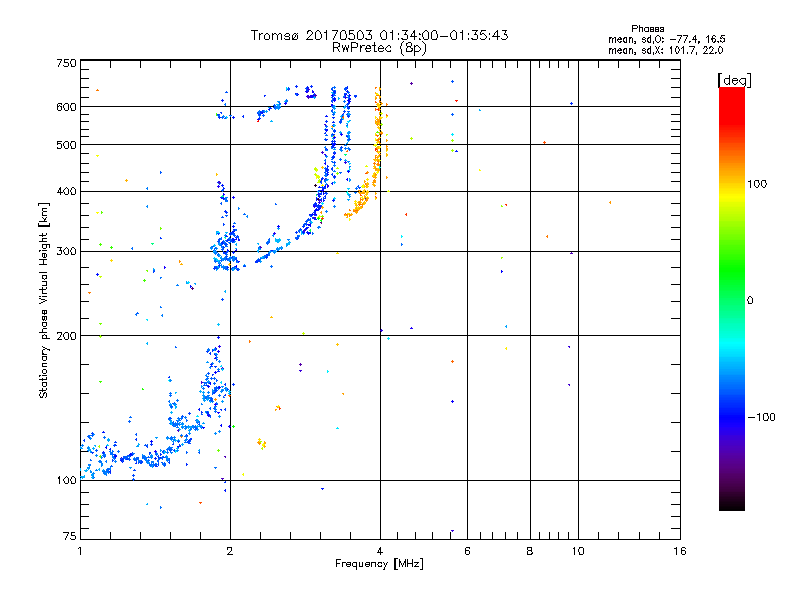
Task: Click the blue F-layer cluster near 300 km
Action: [226, 253]
